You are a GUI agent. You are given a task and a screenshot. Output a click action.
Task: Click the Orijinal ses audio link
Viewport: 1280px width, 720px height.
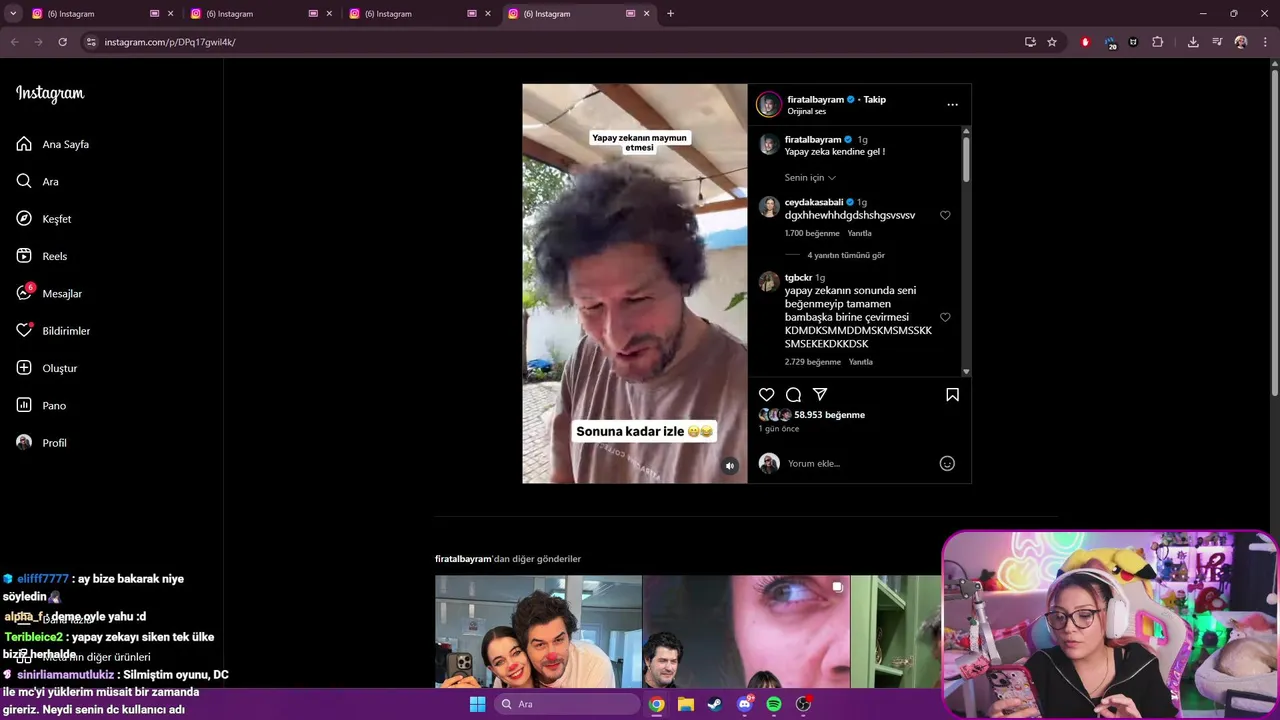point(807,112)
